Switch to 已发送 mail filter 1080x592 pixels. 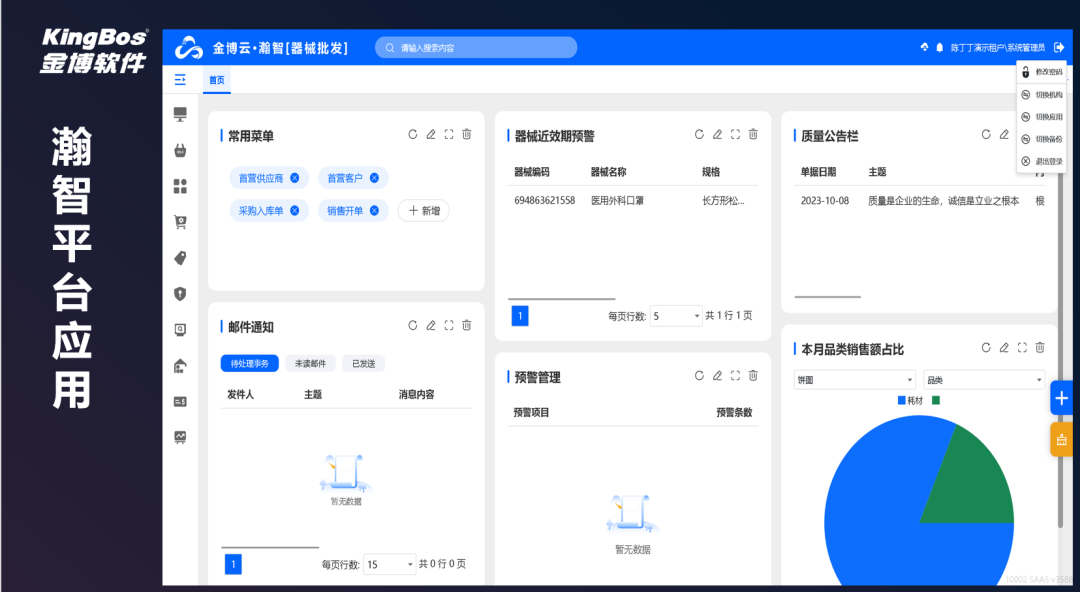point(363,364)
